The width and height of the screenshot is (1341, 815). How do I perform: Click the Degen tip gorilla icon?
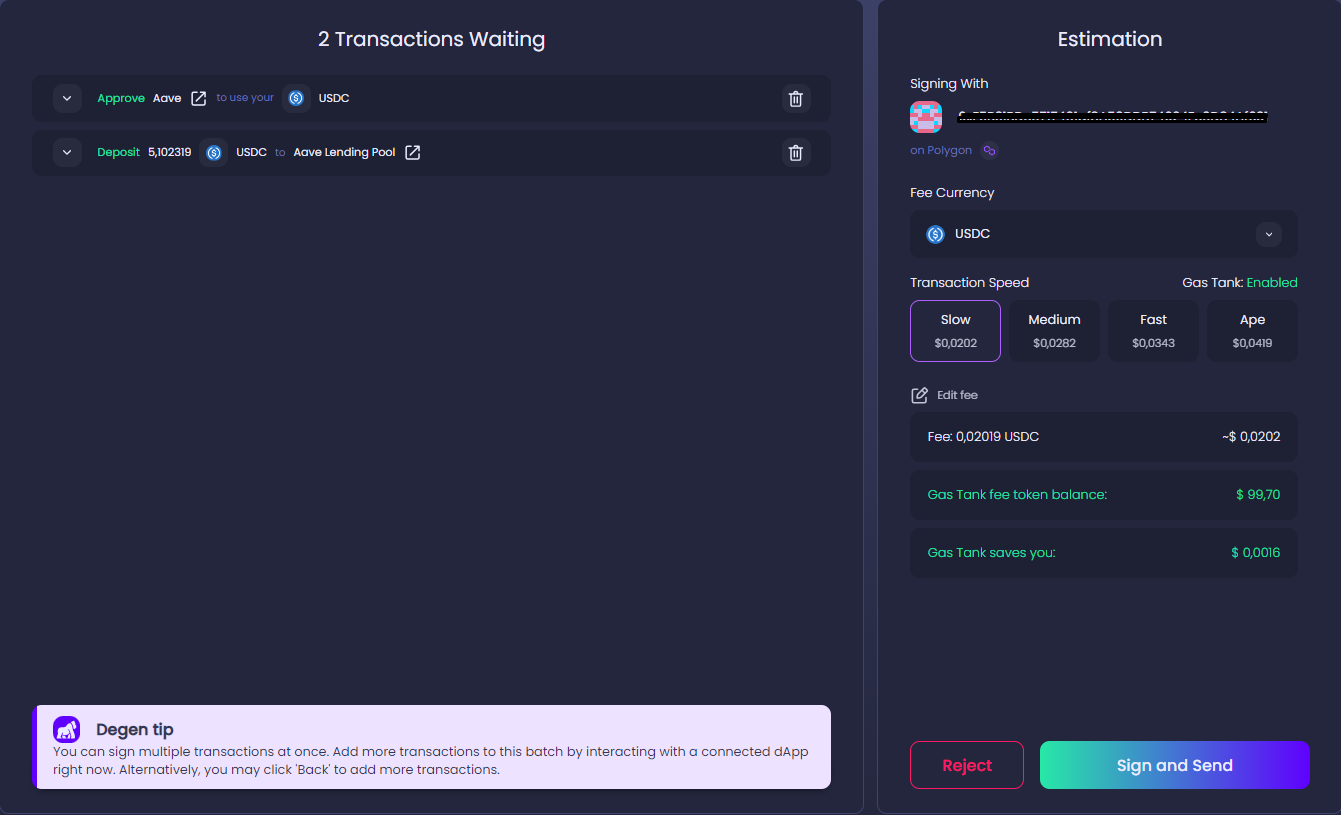coord(67,729)
